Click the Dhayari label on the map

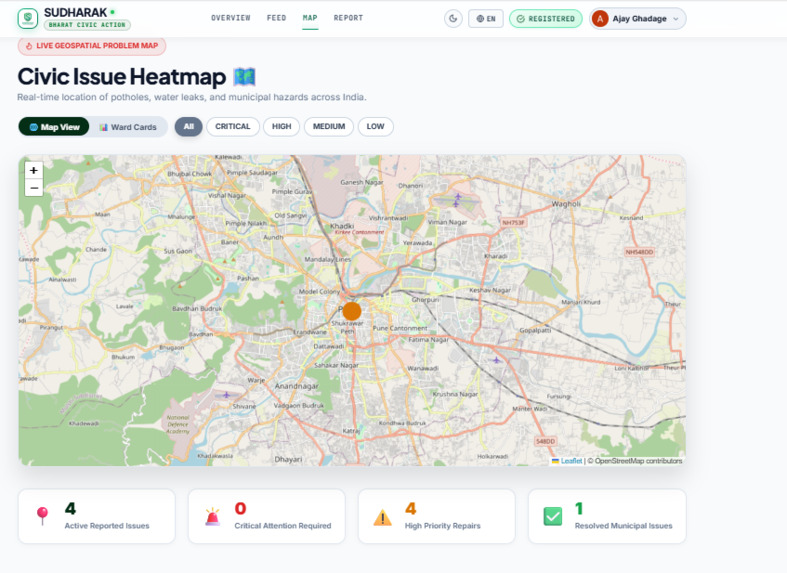click(288, 459)
